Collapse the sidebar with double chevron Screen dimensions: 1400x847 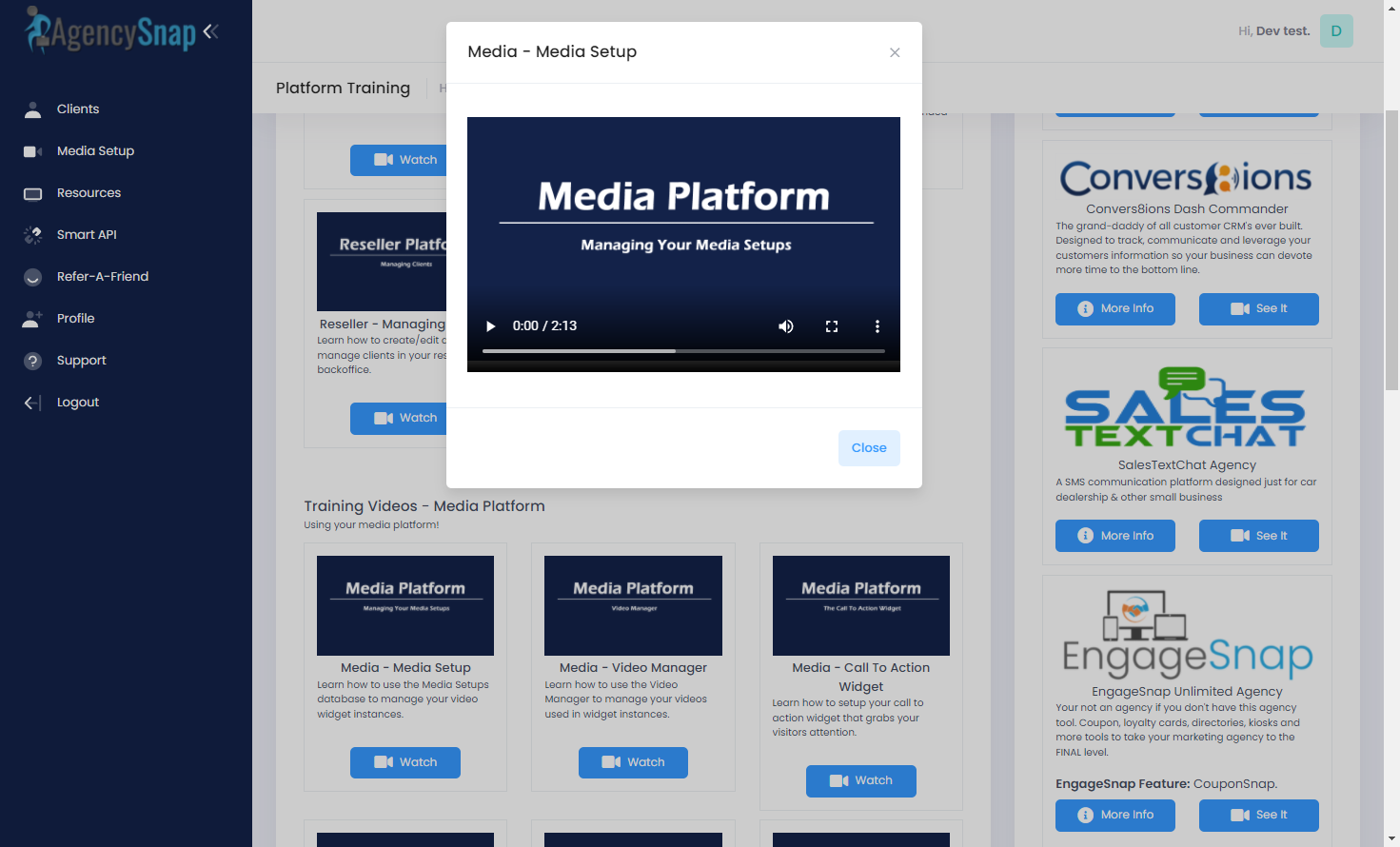point(210,31)
